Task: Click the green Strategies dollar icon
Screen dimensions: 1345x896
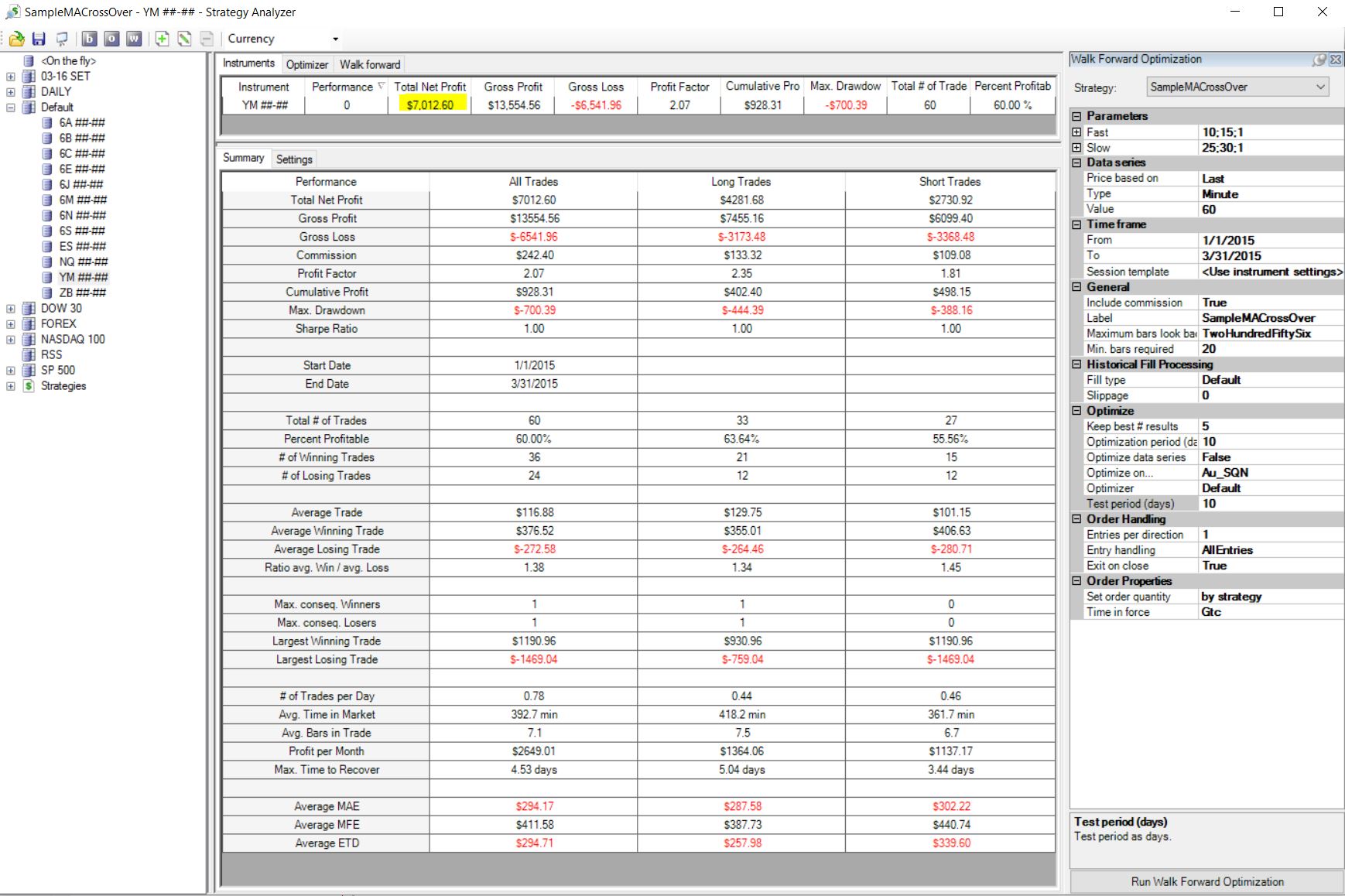Action: [29, 386]
